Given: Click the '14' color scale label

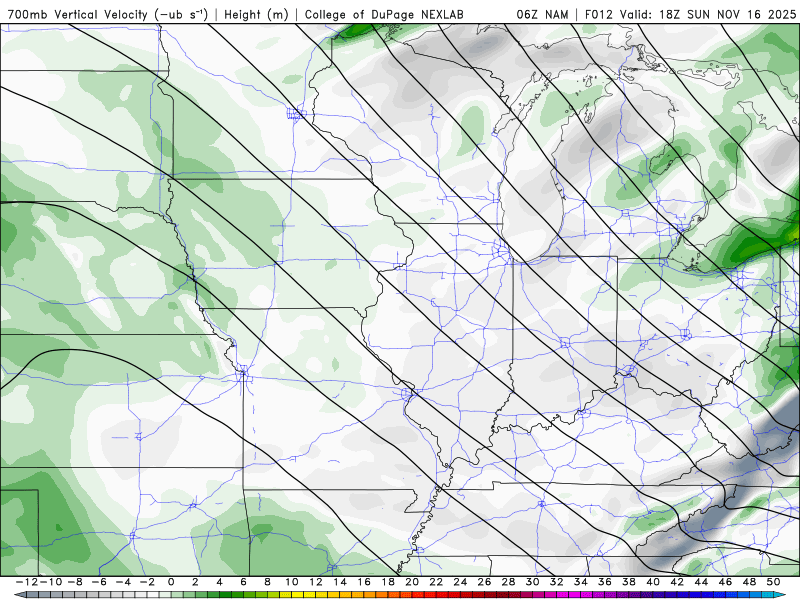Looking at the screenshot, I should coord(340,582).
